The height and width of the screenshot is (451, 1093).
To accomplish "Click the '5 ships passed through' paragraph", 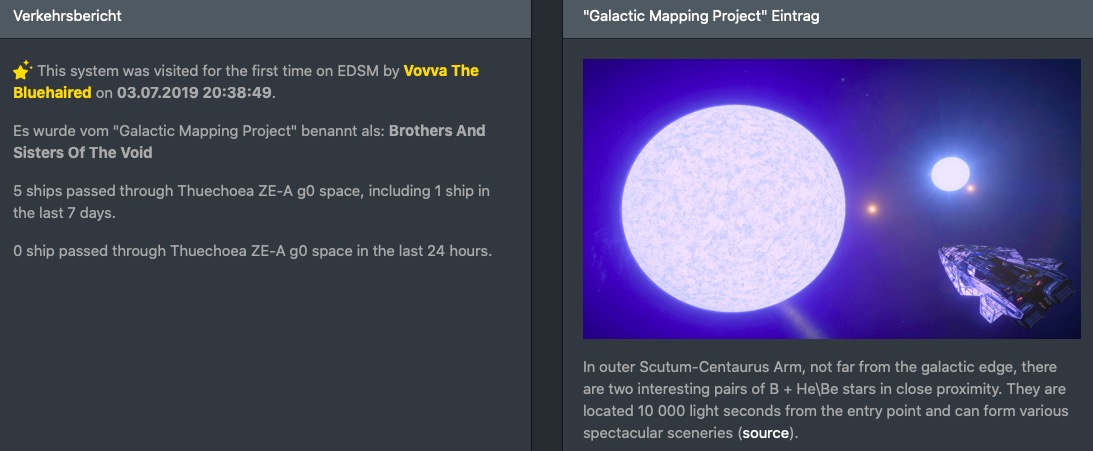I will (250, 201).
